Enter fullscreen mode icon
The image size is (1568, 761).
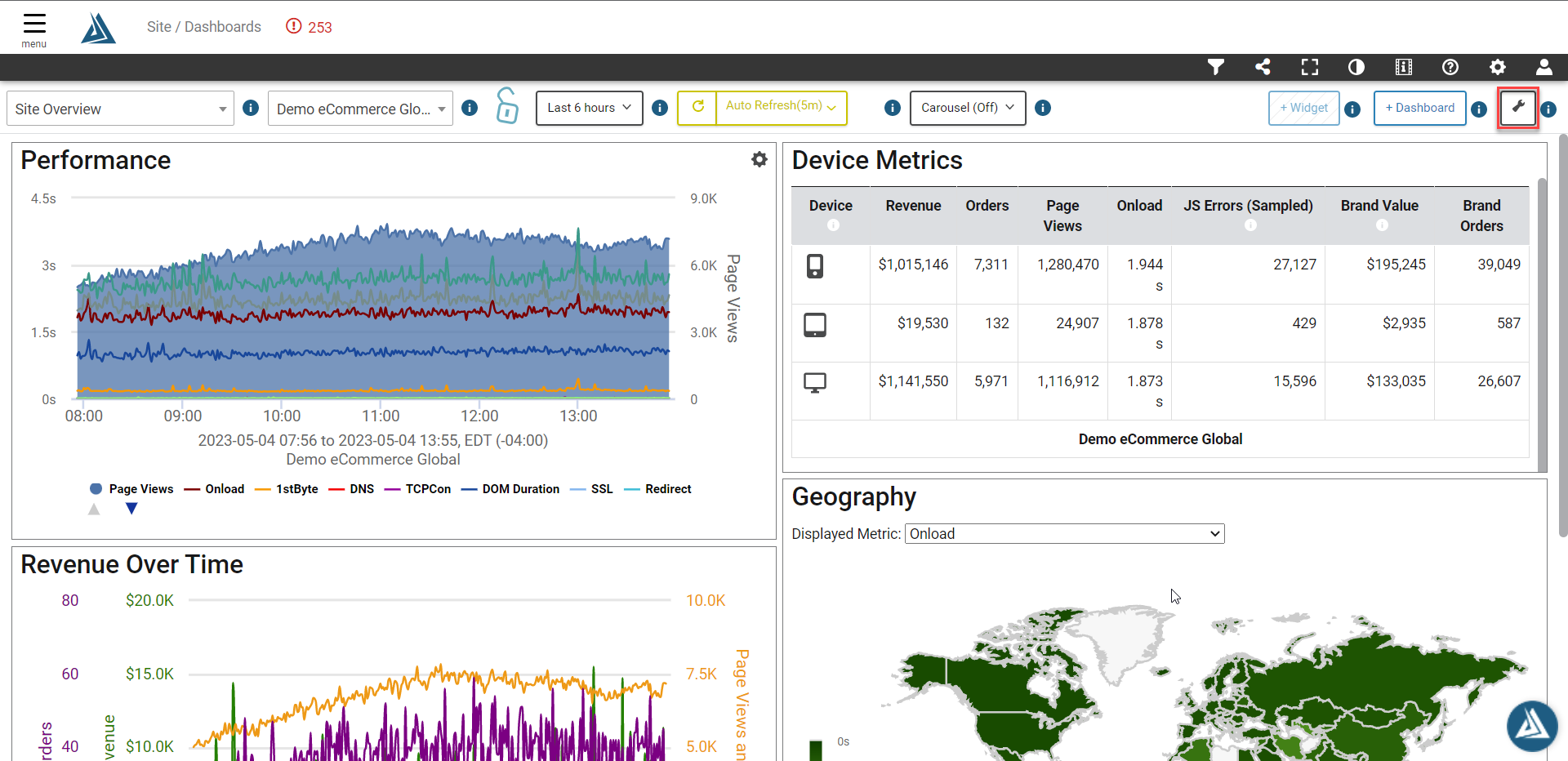[x=1310, y=67]
